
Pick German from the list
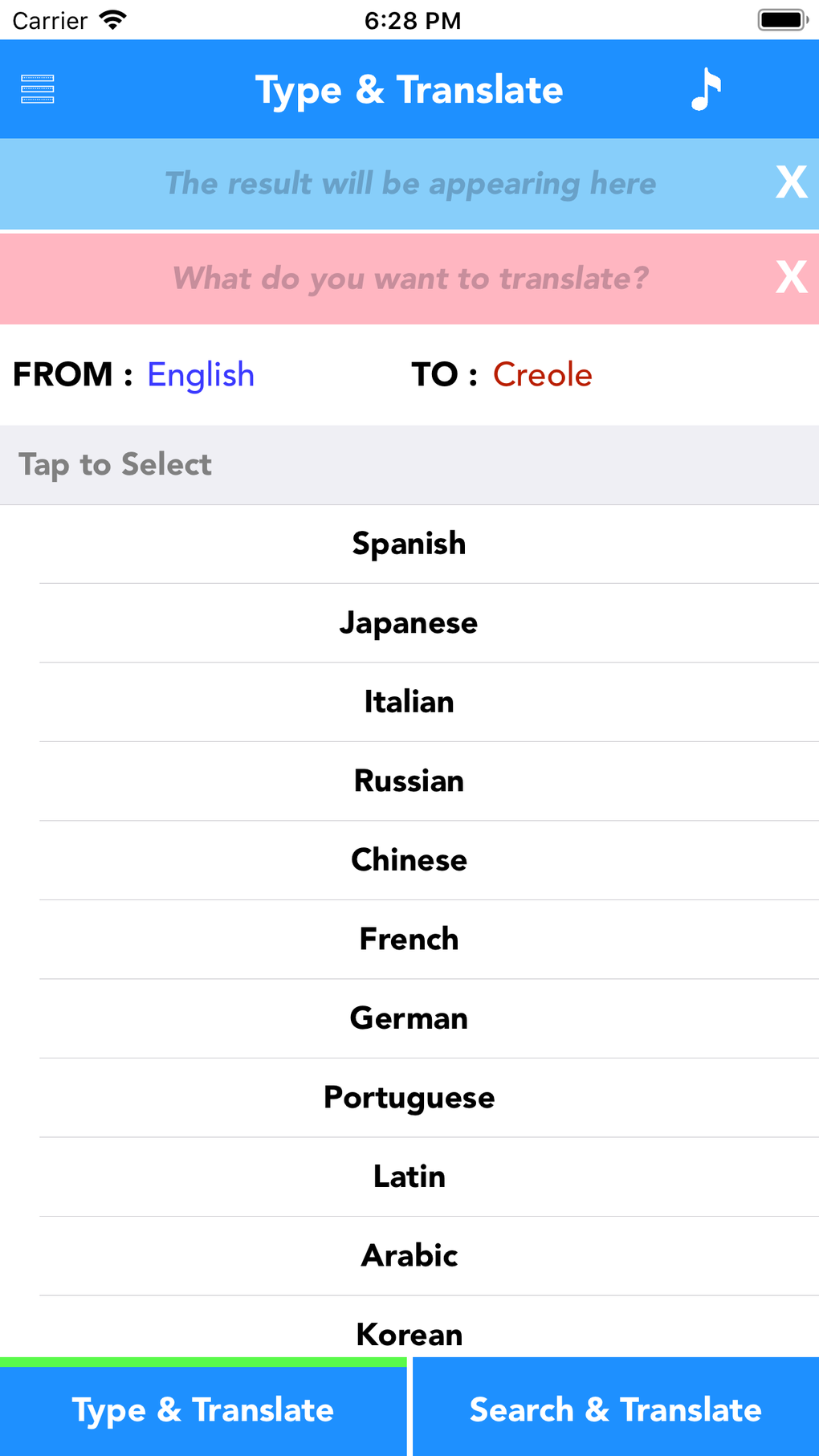tap(409, 1018)
